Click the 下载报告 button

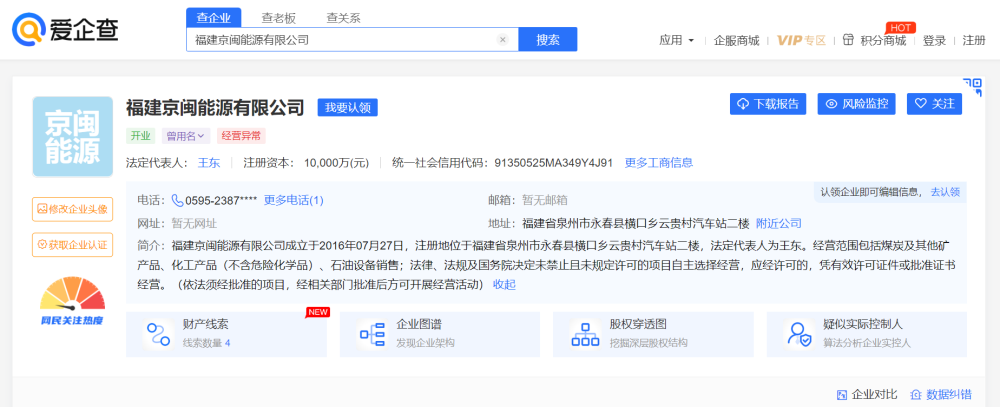coord(768,104)
